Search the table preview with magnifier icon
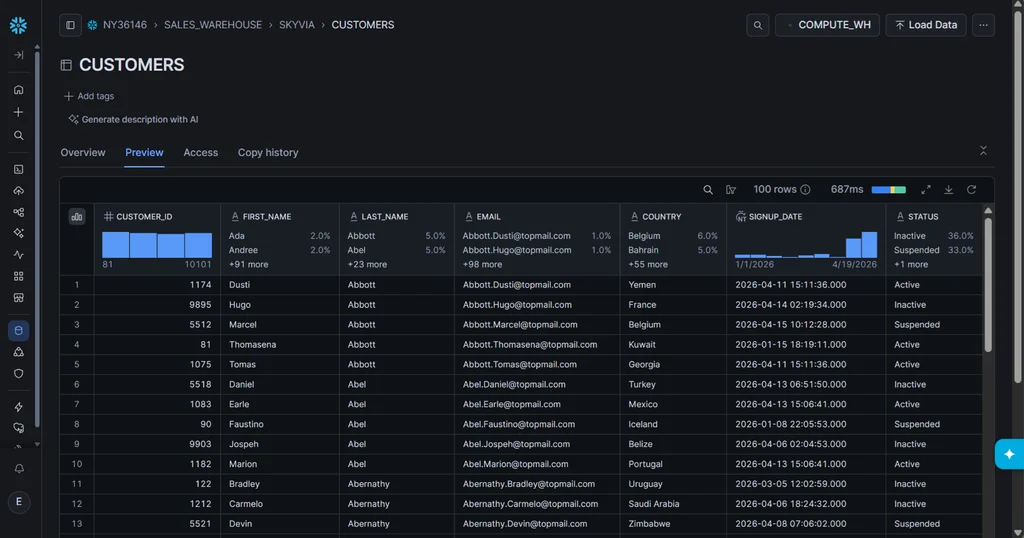 coord(708,189)
